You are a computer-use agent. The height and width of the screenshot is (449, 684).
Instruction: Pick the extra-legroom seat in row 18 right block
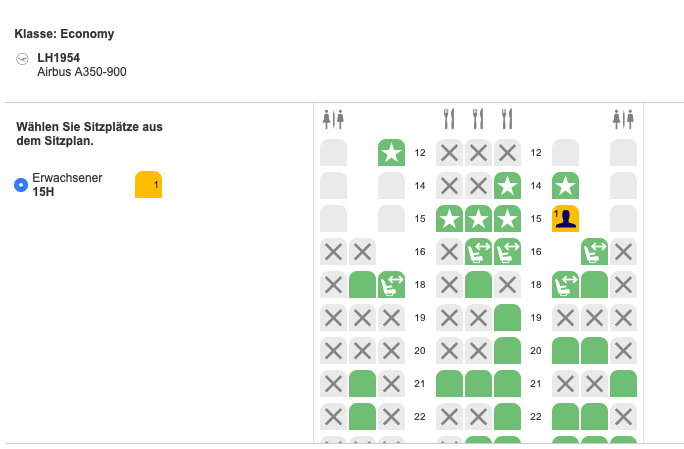(x=565, y=285)
